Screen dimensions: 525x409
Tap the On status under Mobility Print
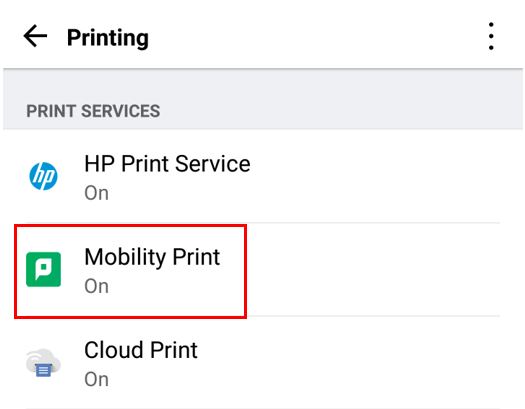pyautogui.click(x=96, y=287)
